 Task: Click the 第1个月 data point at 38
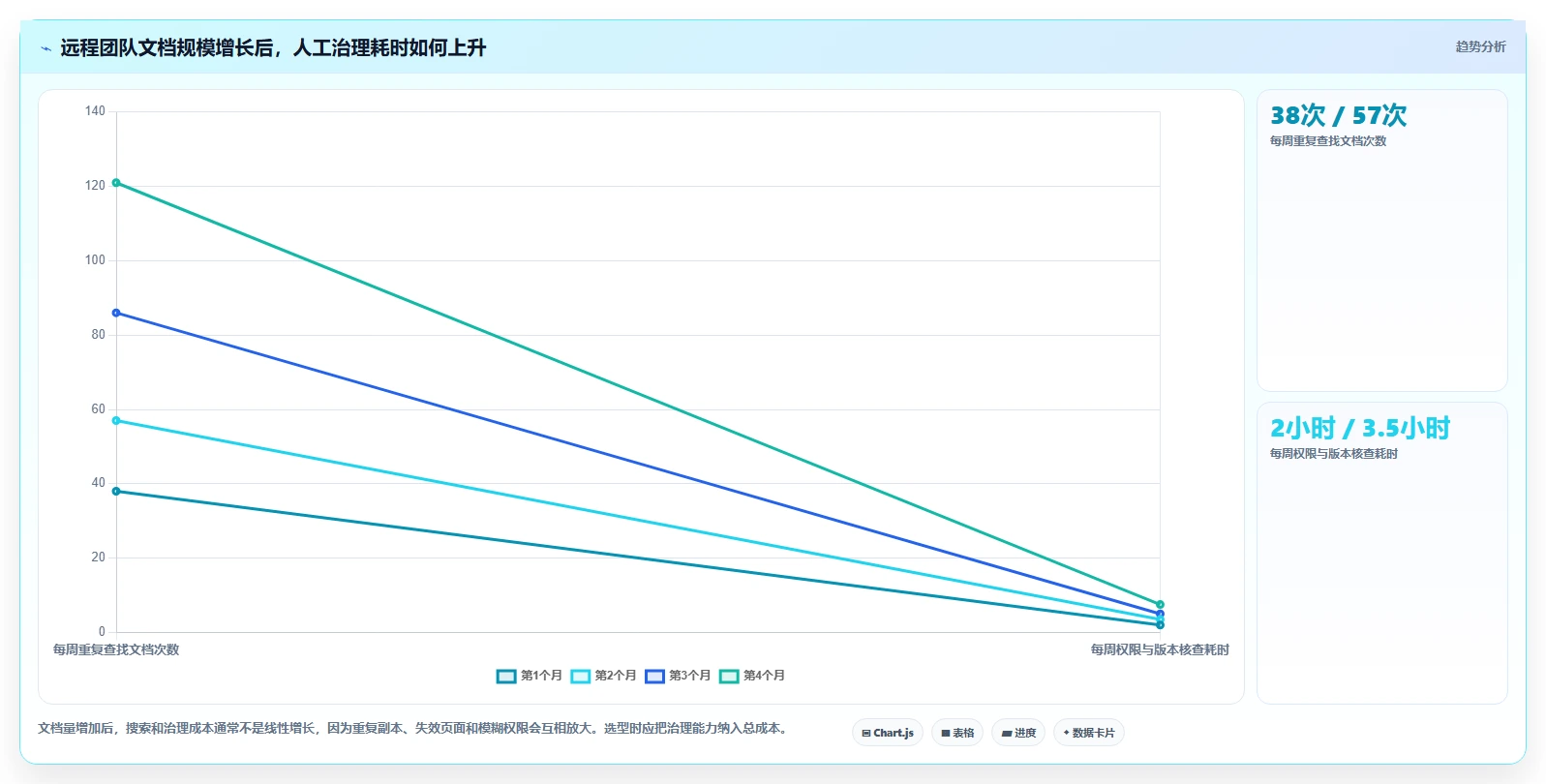[116, 492]
